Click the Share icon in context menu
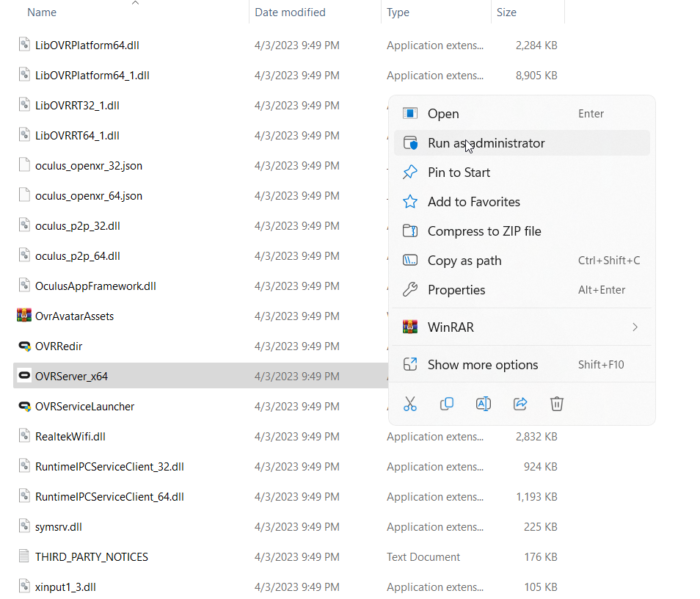The image size is (700, 599). tap(520, 404)
